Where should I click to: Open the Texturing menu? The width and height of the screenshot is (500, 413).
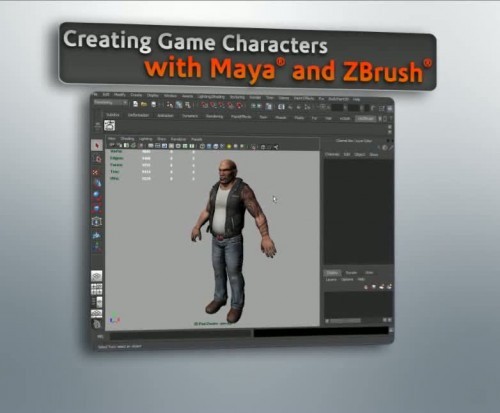[237, 97]
